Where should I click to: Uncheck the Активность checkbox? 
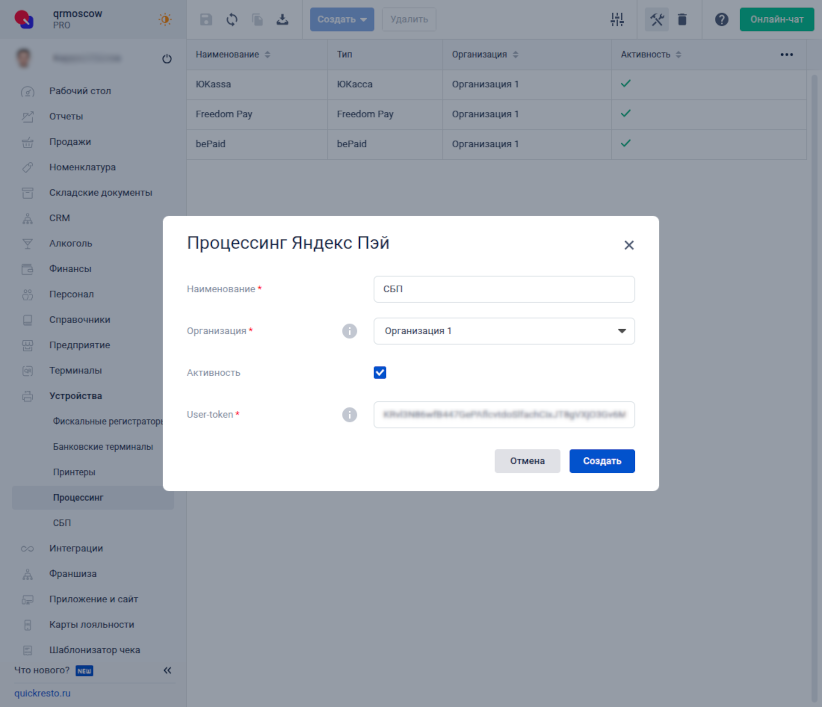[380, 373]
